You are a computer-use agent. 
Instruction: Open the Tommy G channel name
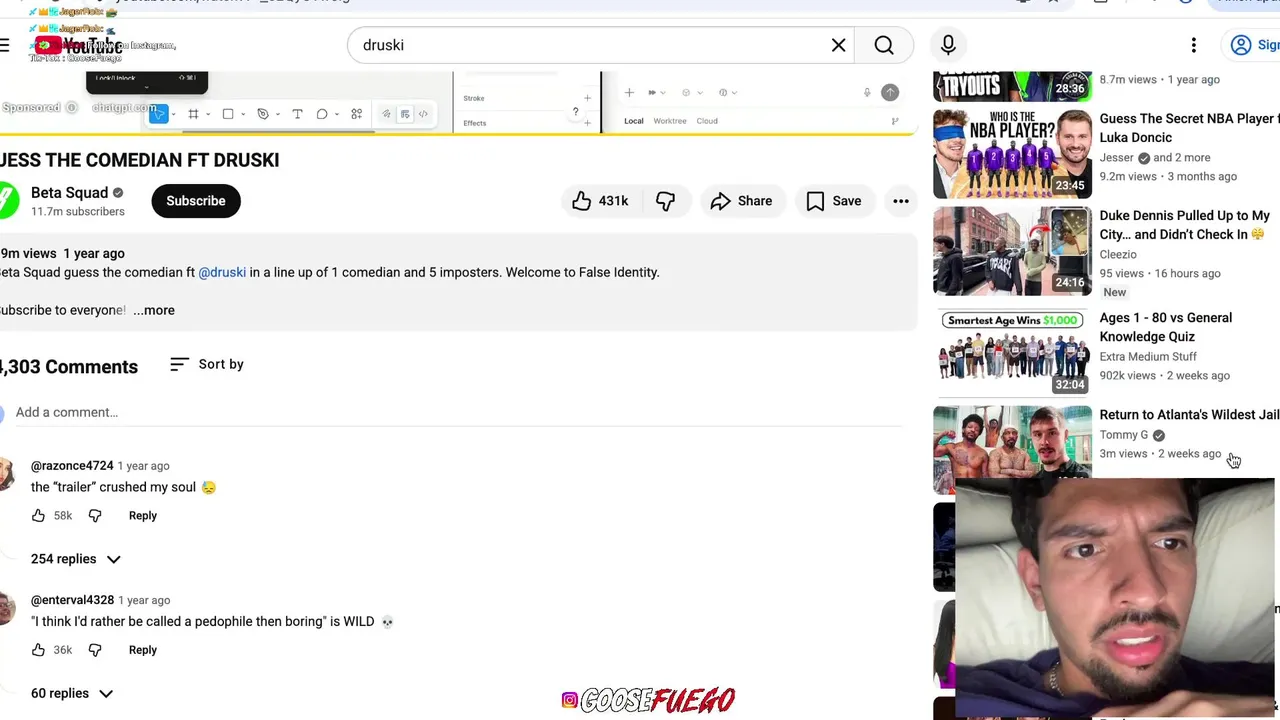point(1124,435)
